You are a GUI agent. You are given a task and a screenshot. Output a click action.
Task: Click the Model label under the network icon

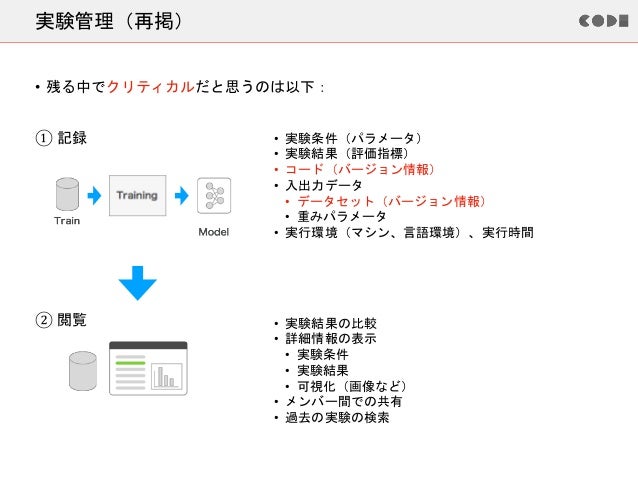pos(214,232)
